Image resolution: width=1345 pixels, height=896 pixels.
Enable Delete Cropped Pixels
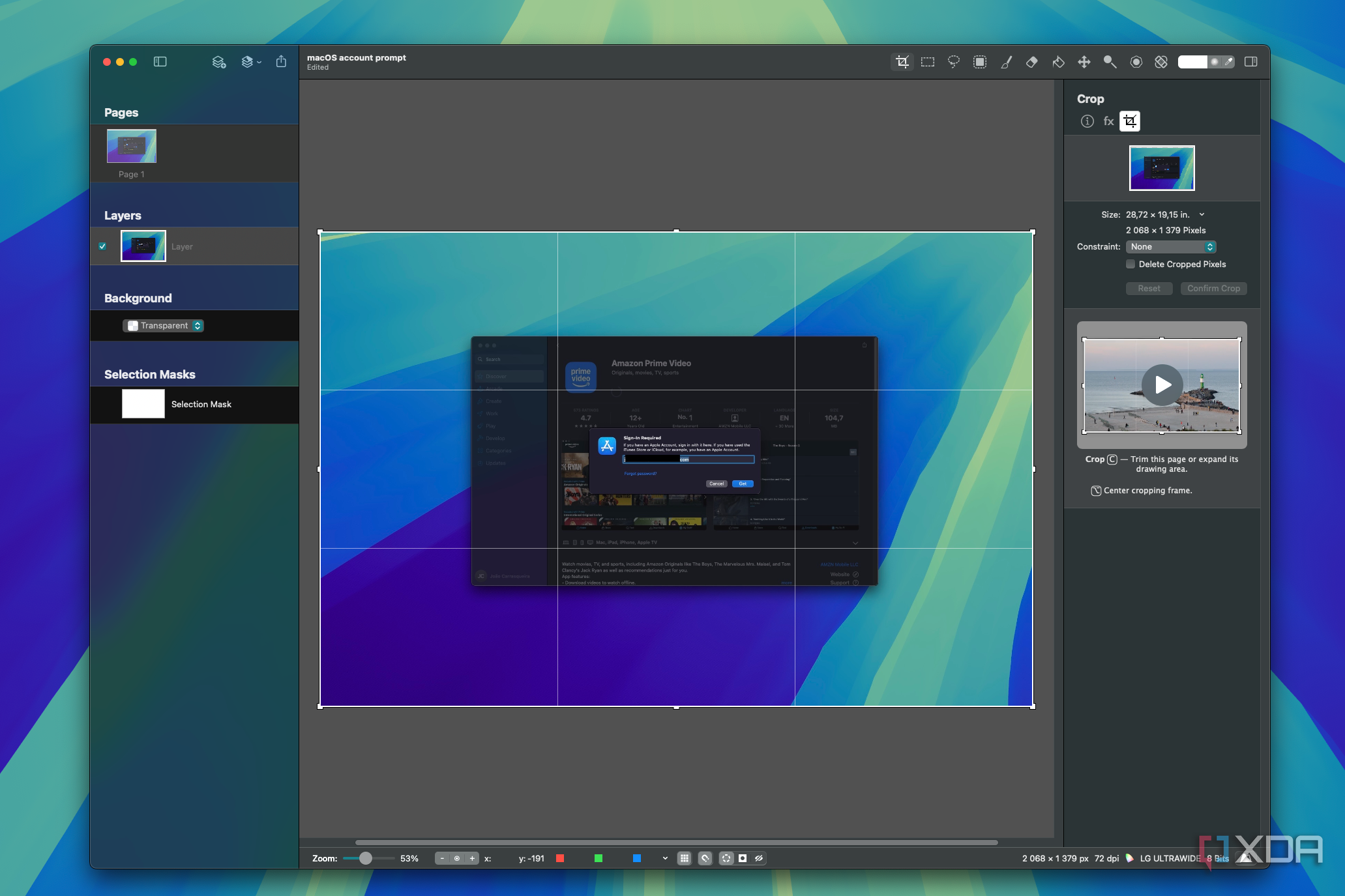(1131, 264)
